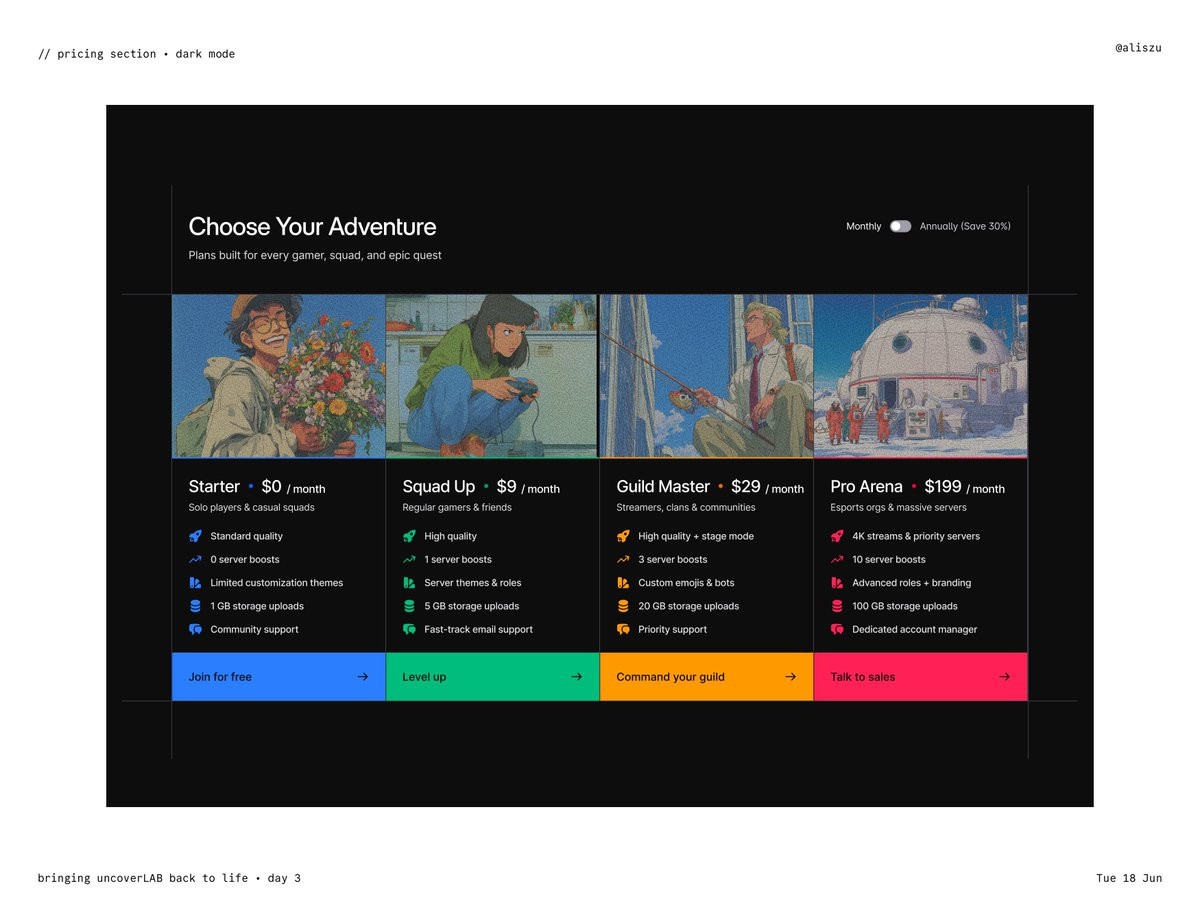The height and width of the screenshot is (912, 1200).
Task: Click 'Fast-track email support' feature text
Action: point(478,630)
